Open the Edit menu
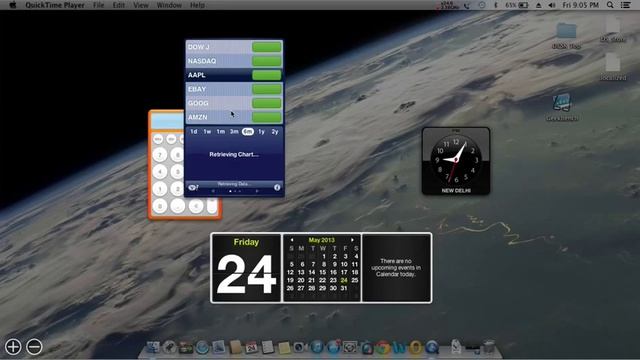 click(x=118, y=5)
